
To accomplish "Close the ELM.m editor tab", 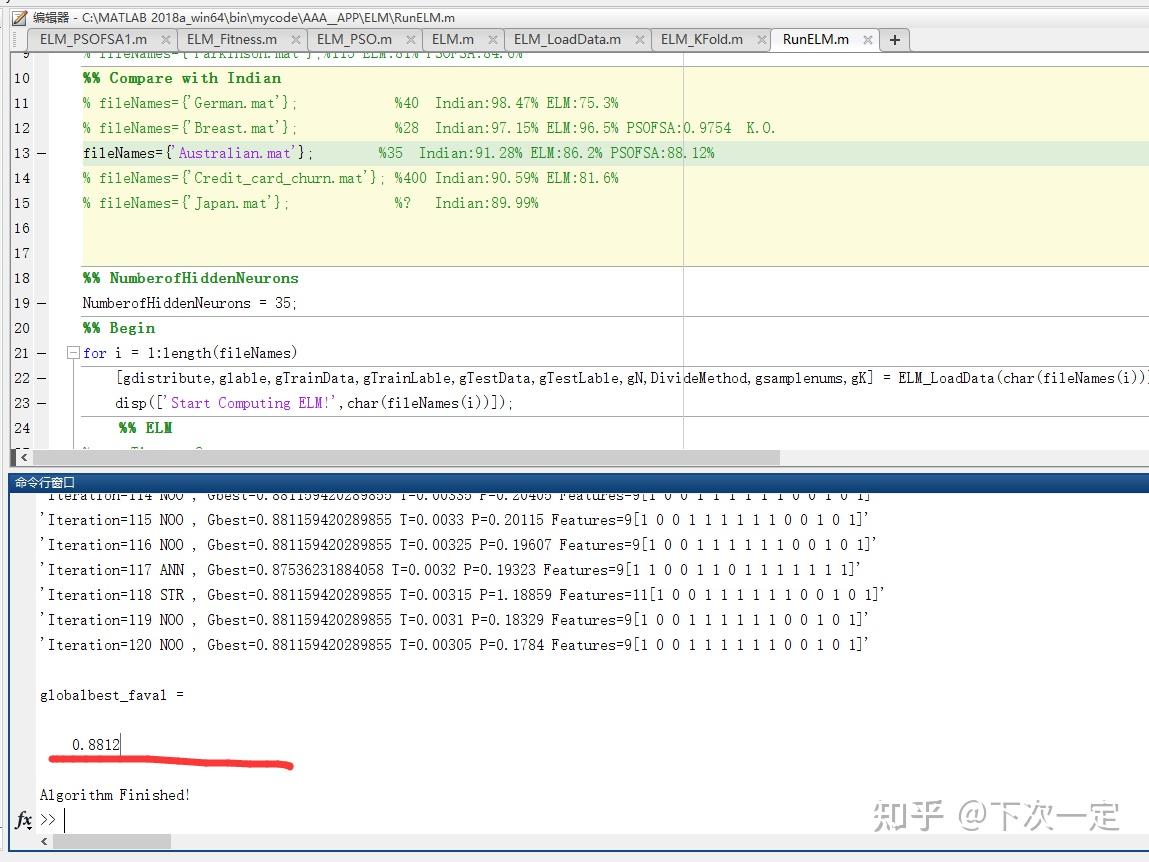I will (x=492, y=40).
